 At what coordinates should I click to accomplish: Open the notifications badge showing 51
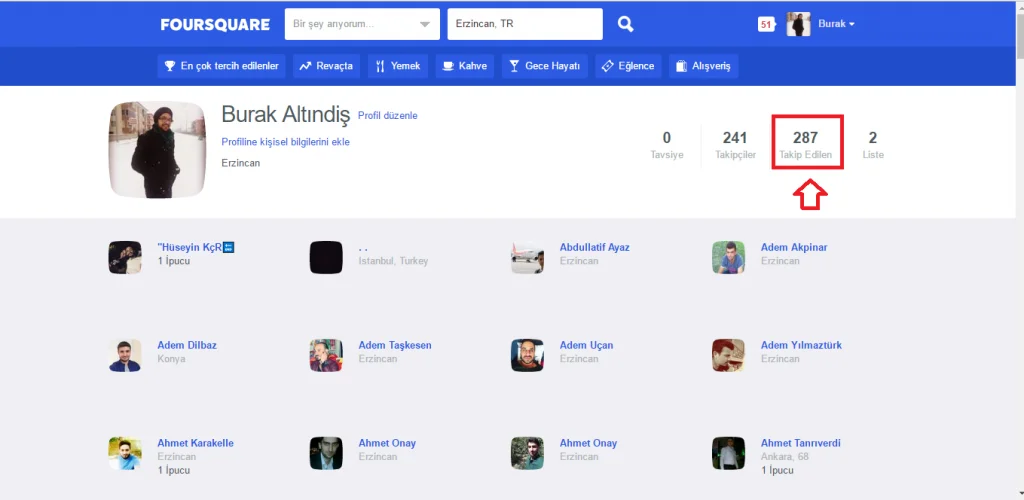coord(766,24)
